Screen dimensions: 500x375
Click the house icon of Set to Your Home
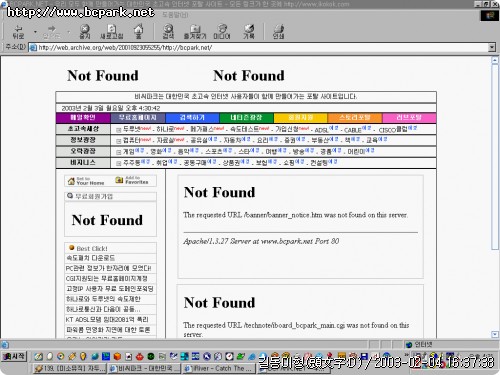pos(71,181)
